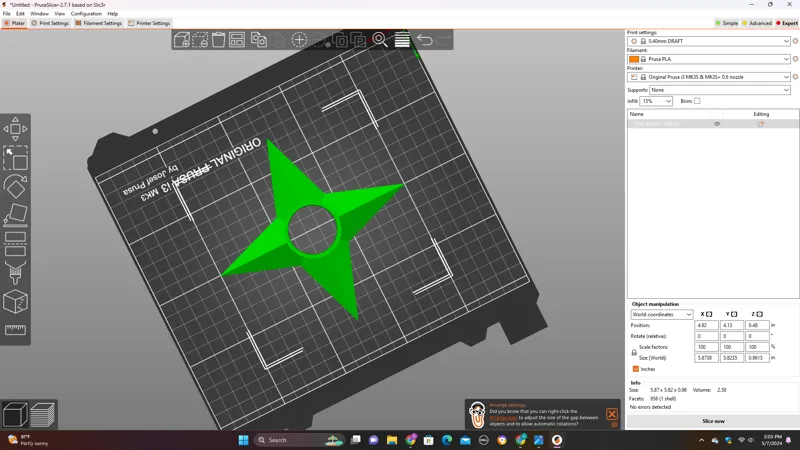Click the Search magnifier icon in toolbar

[380, 40]
